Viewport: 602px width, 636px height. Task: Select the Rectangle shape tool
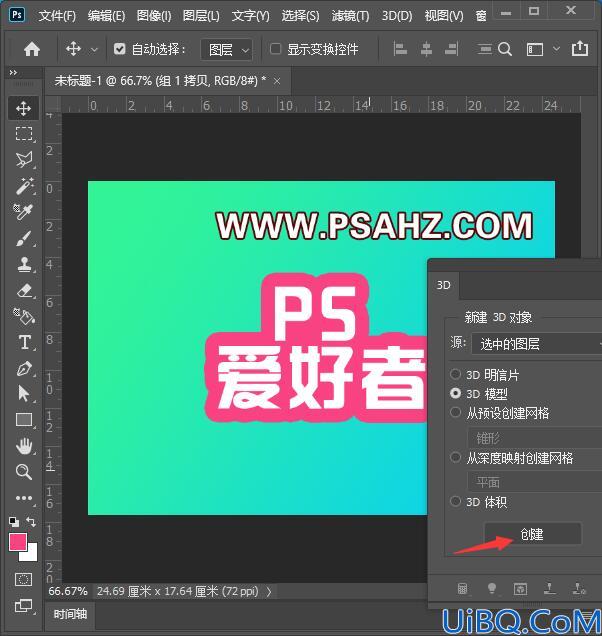pyautogui.click(x=24, y=420)
